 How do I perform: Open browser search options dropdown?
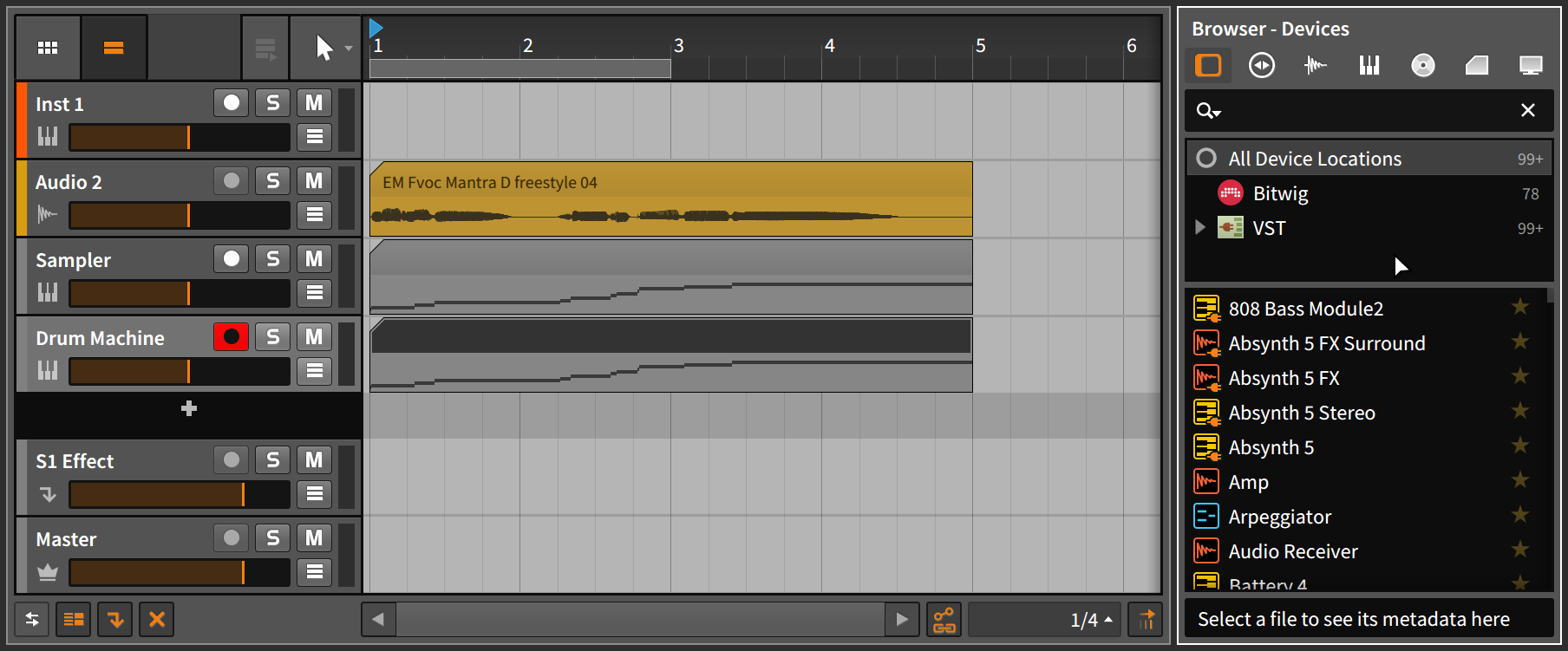pyautogui.click(x=1209, y=111)
